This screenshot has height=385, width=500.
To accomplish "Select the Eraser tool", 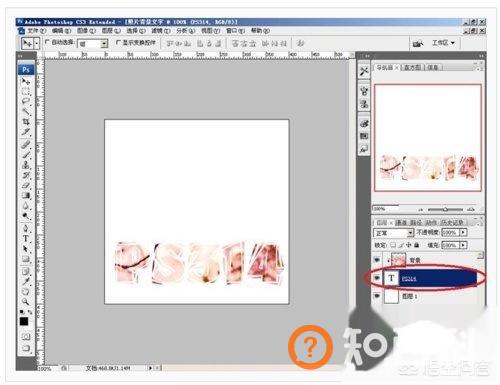I will [x=26, y=185].
